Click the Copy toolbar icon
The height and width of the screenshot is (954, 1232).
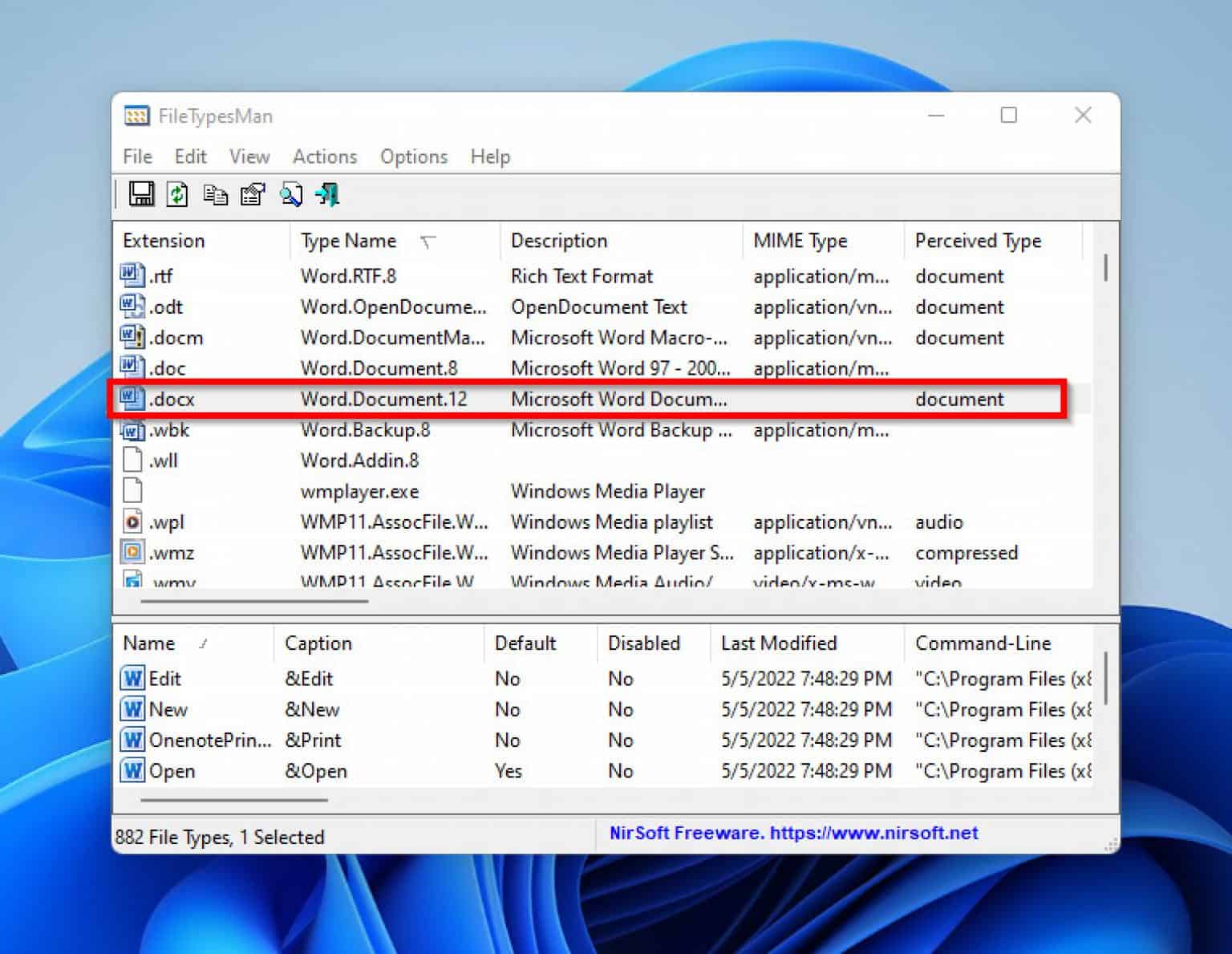tap(215, 194)
